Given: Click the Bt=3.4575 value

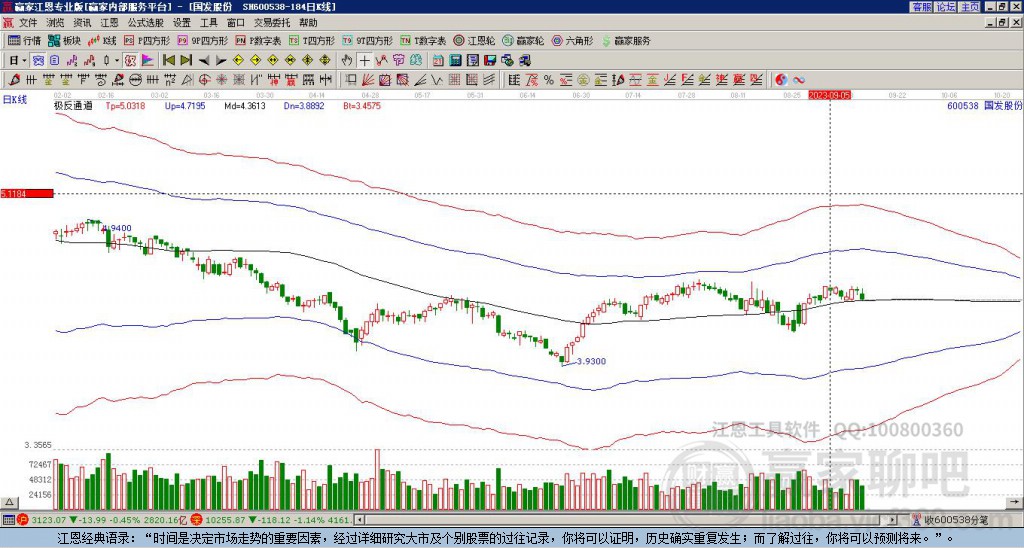Looking at the screenshot, I should 362,105.
